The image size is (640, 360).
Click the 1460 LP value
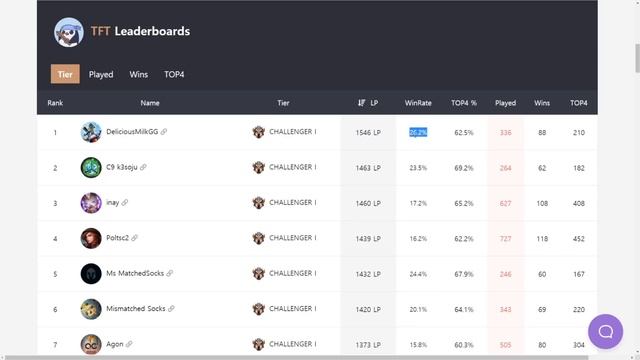click(368, 203)
